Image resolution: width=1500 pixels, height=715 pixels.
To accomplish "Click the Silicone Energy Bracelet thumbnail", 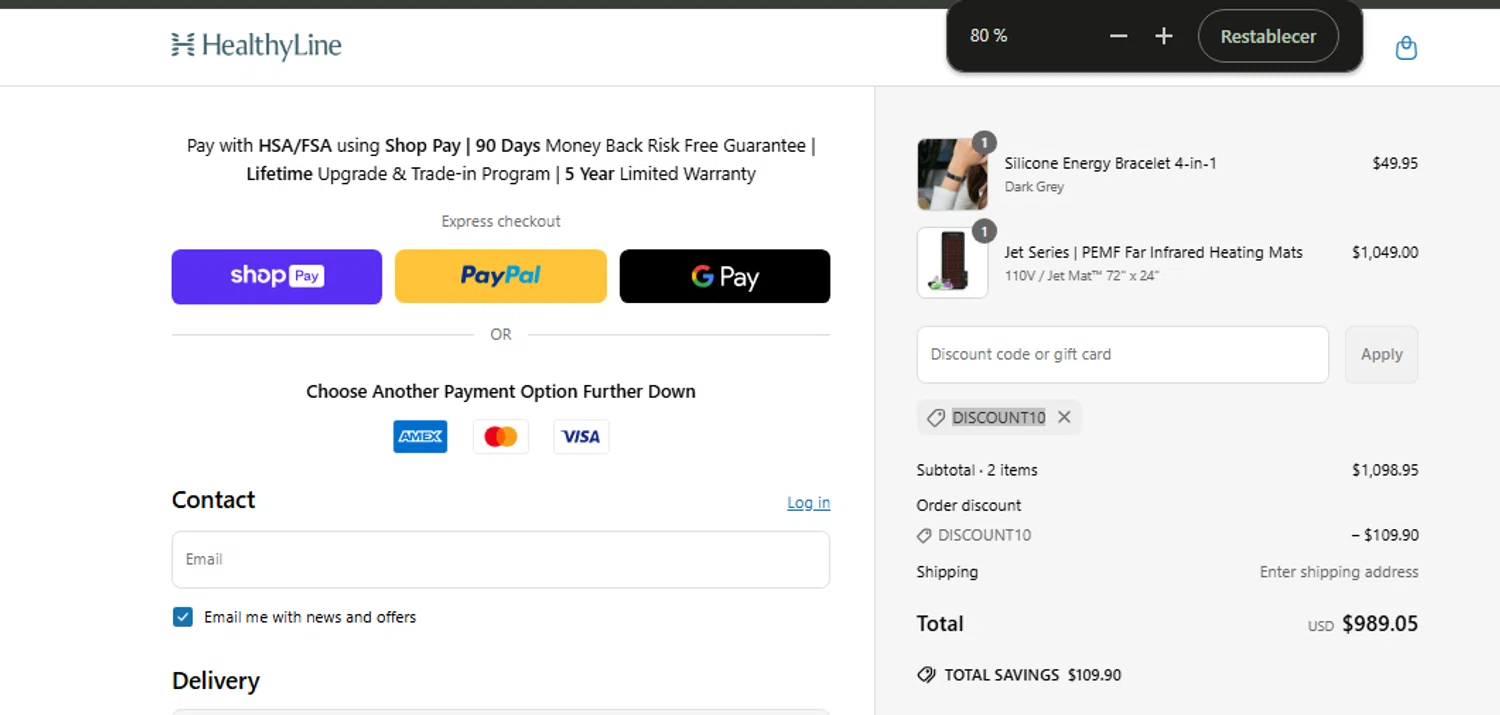I will click(x=952, y=175).
